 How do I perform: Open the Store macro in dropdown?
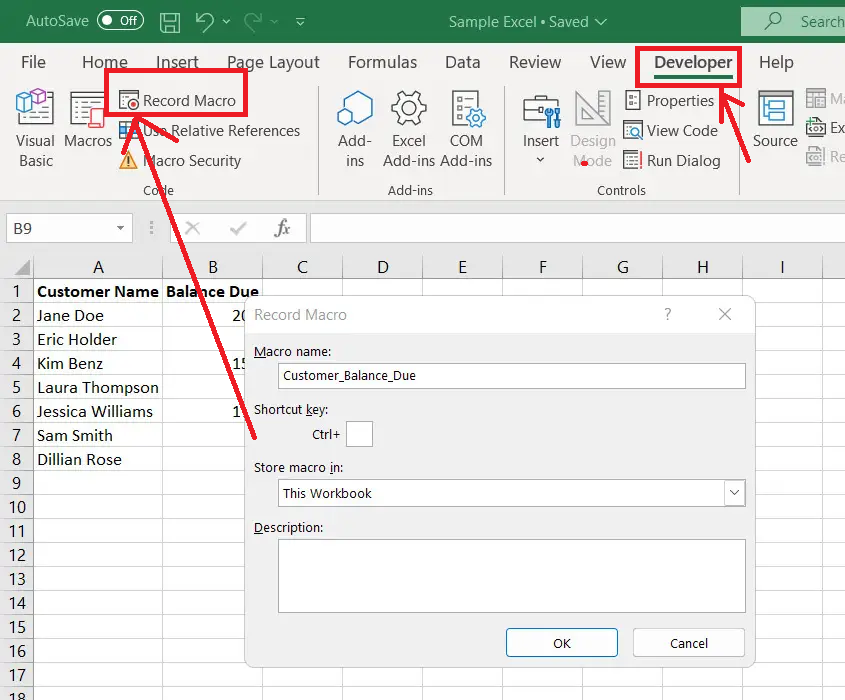pos(735,493)
